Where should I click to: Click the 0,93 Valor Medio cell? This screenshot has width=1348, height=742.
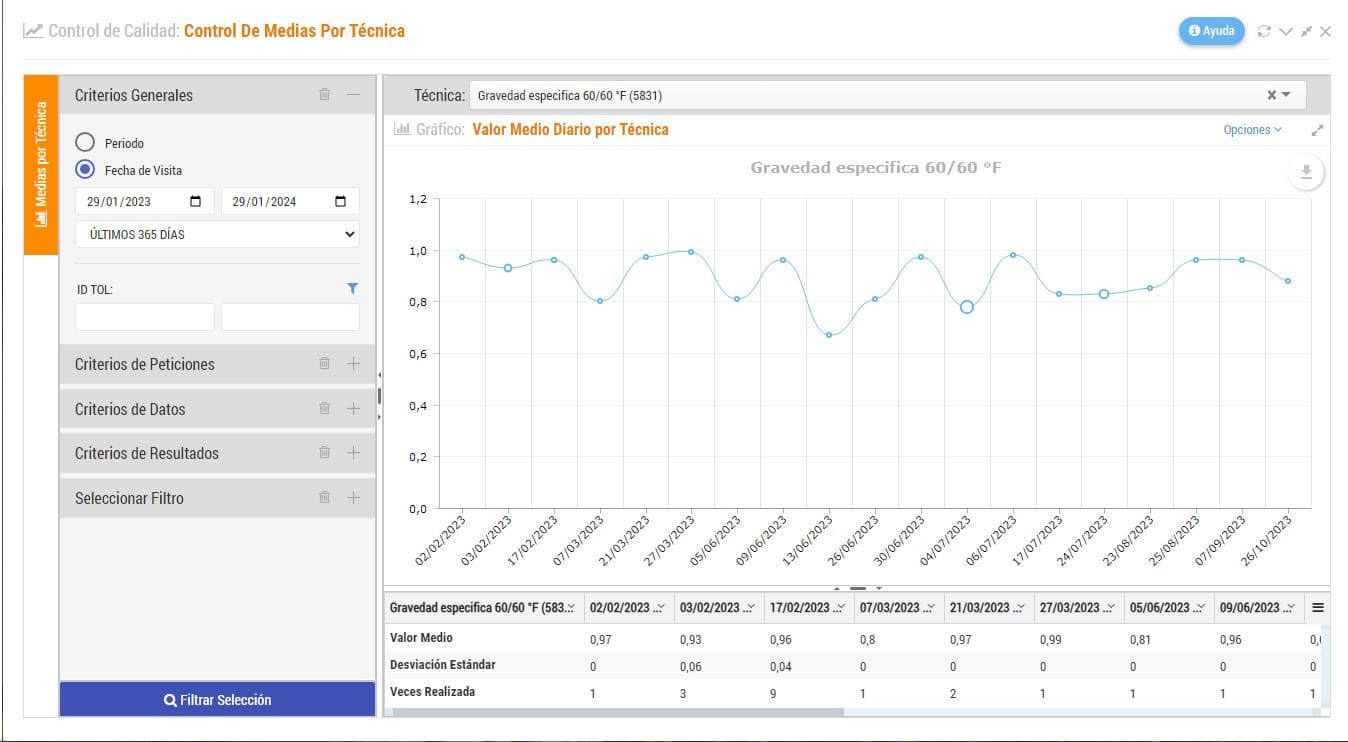[x=690, y=639]
